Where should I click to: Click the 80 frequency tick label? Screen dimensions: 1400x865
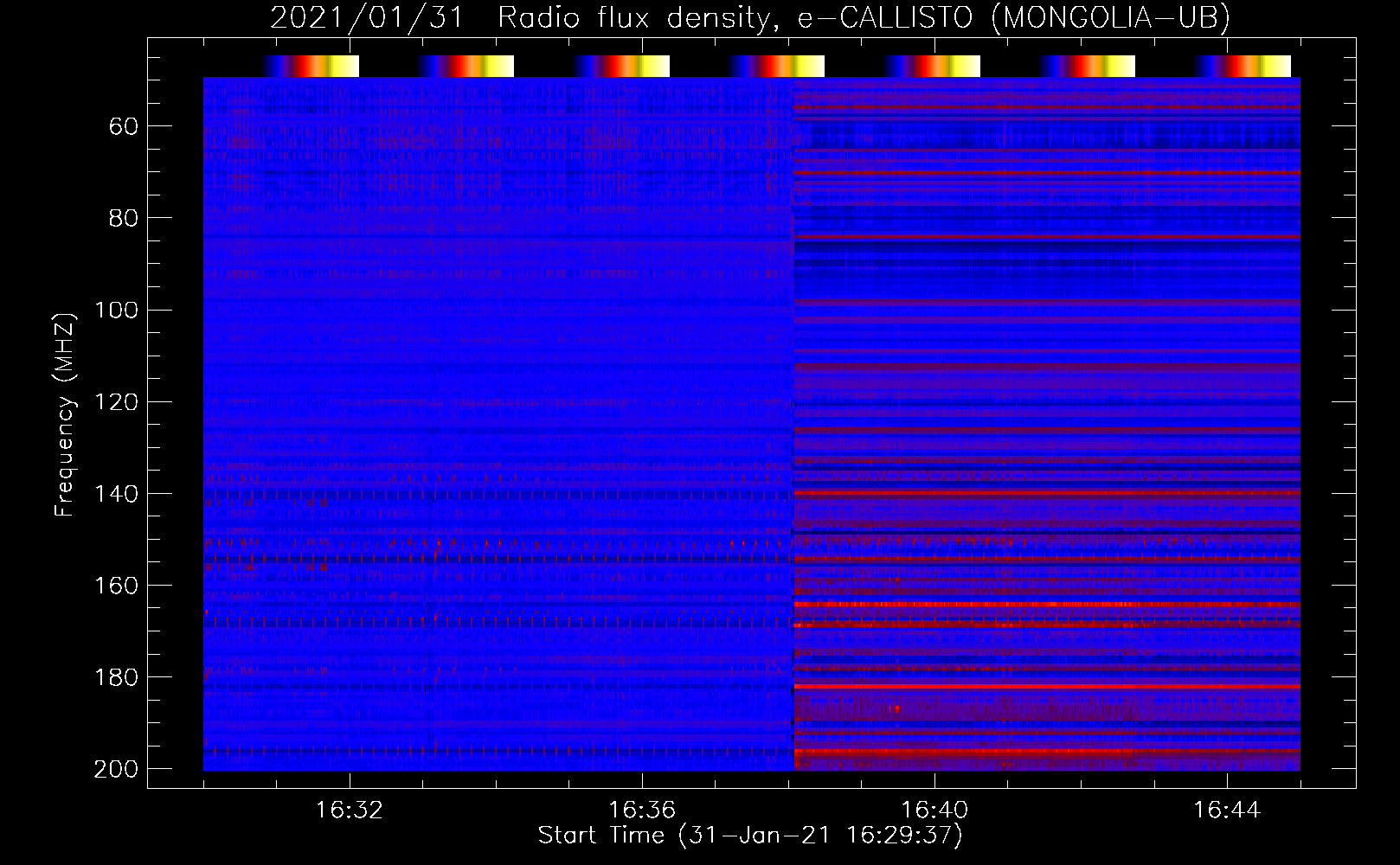click(124, 219)
